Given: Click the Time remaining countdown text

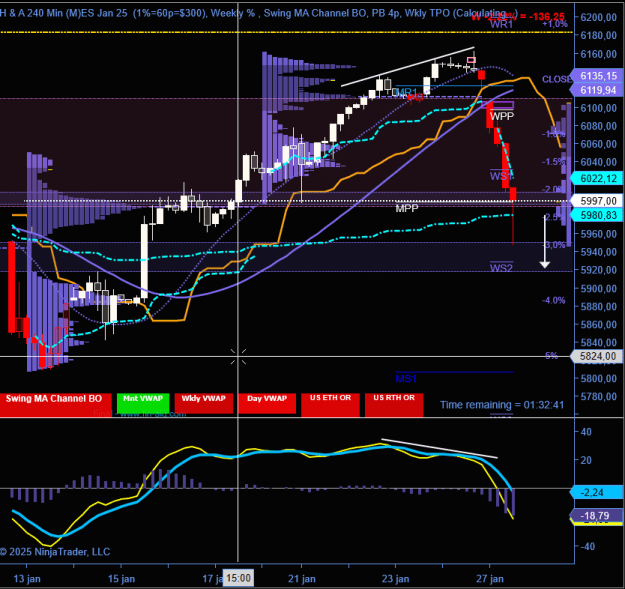Looking at the screenshot, I should tap(502, 405).
